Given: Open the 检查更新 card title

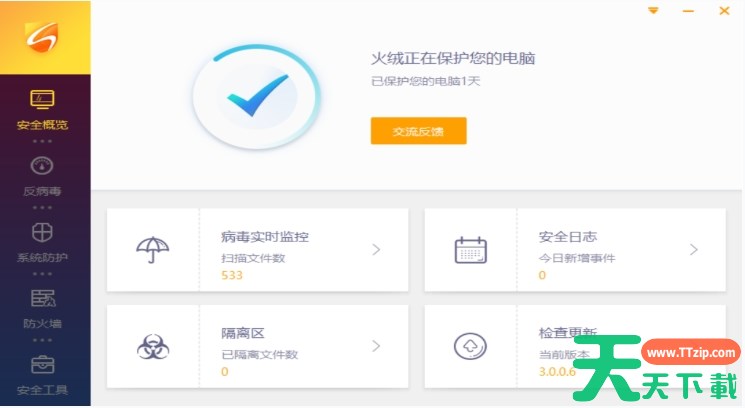Looking at the screenshot, I should pyautogui.click(x=568, y=332).
